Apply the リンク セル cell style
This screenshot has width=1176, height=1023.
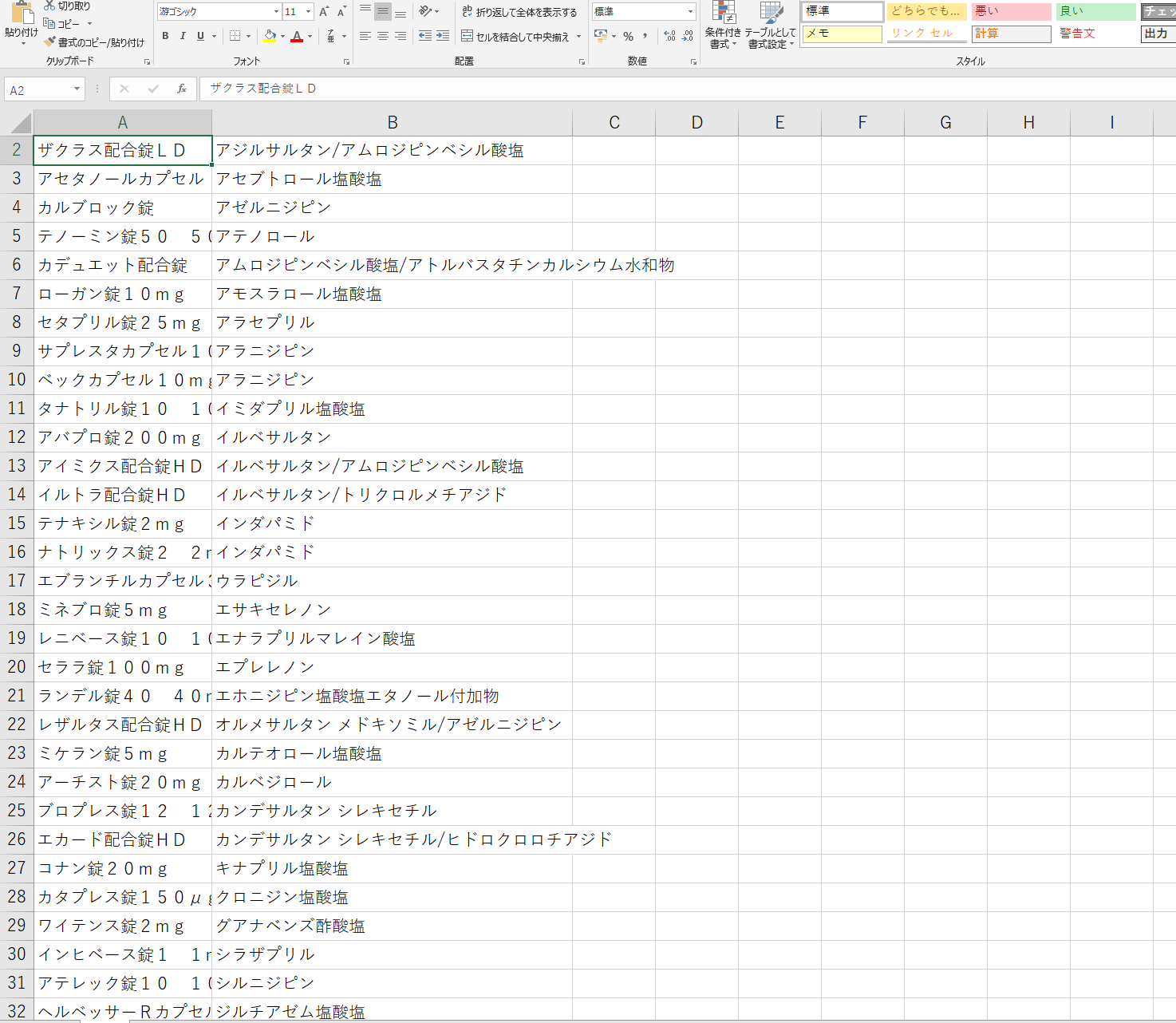point(927,34)
